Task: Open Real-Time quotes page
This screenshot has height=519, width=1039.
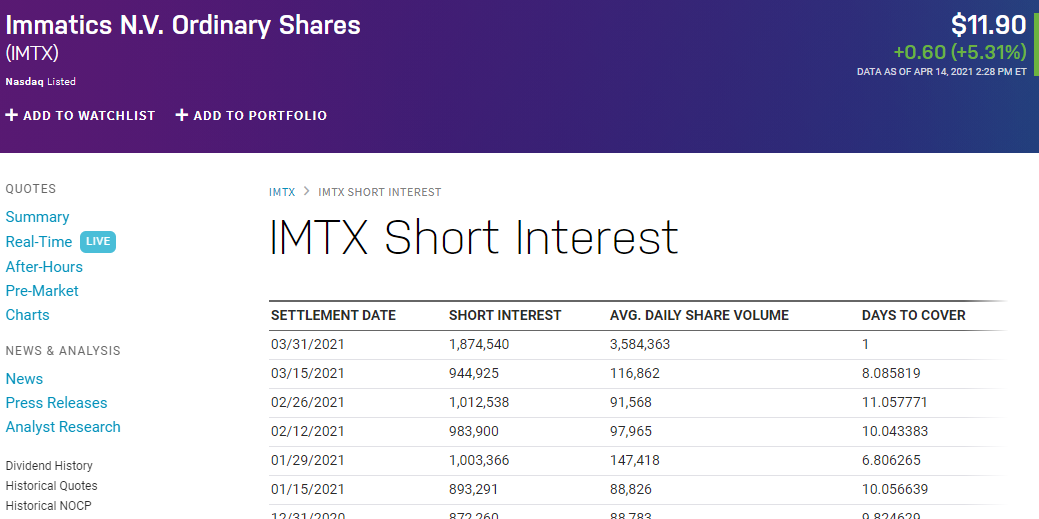Action: [39, 242]
